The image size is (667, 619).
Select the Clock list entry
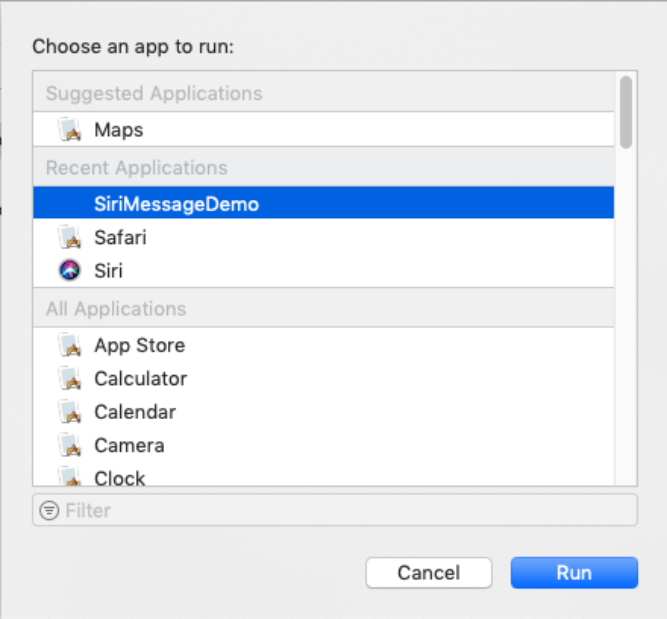323,475
